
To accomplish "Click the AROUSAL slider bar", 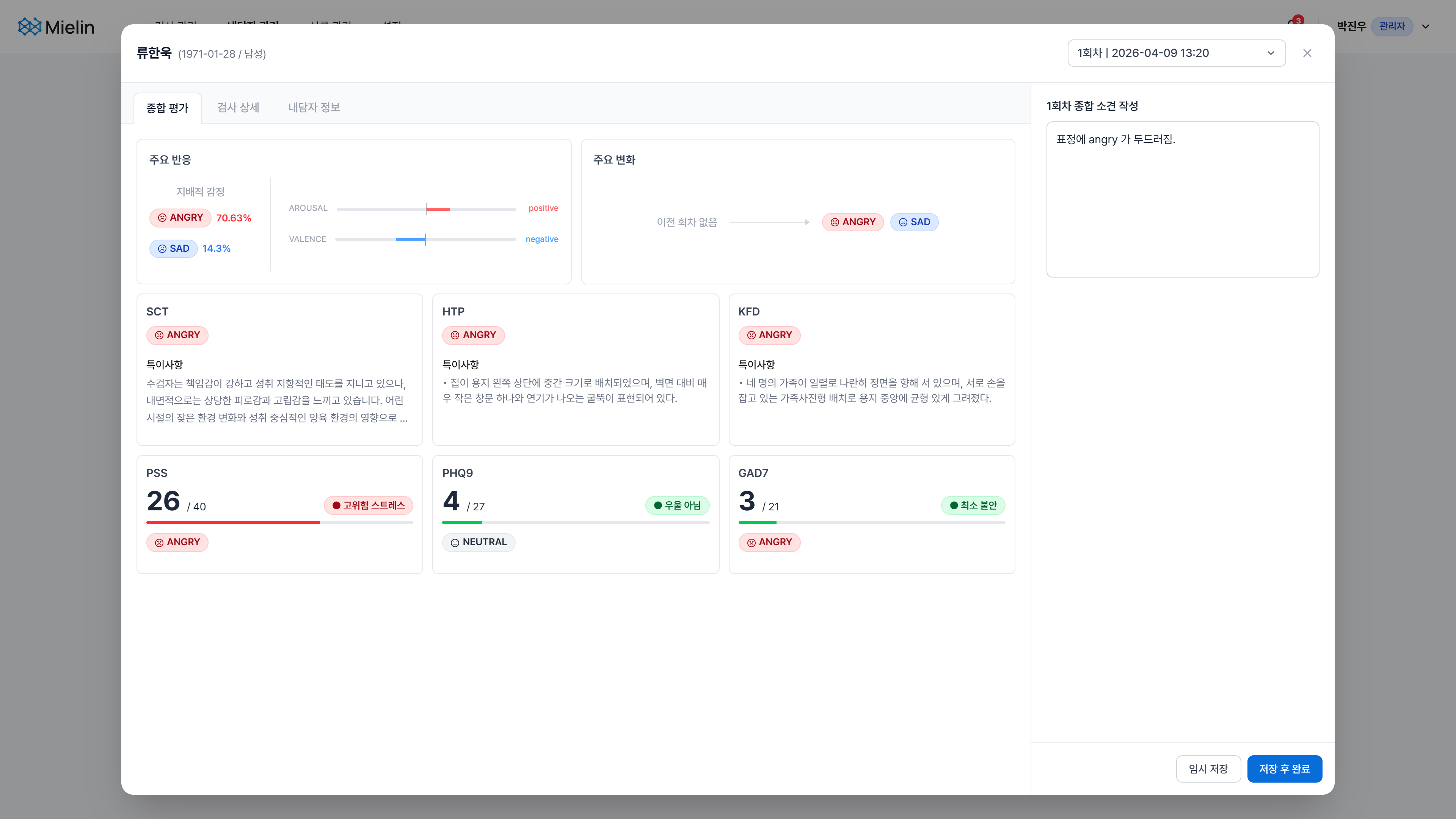I will click(426, 209).
